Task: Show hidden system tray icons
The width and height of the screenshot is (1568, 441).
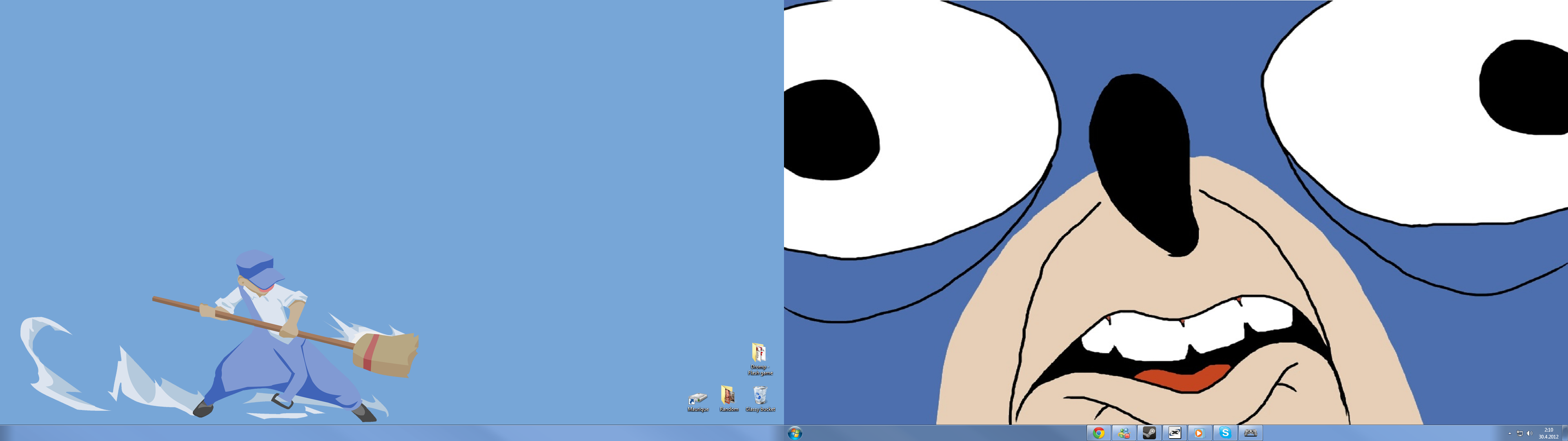Action: (1510, 434)
